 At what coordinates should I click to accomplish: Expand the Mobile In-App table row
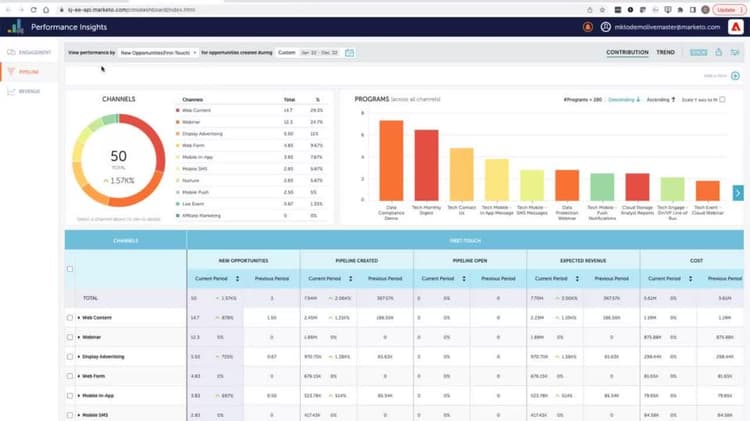coord(79,396)
